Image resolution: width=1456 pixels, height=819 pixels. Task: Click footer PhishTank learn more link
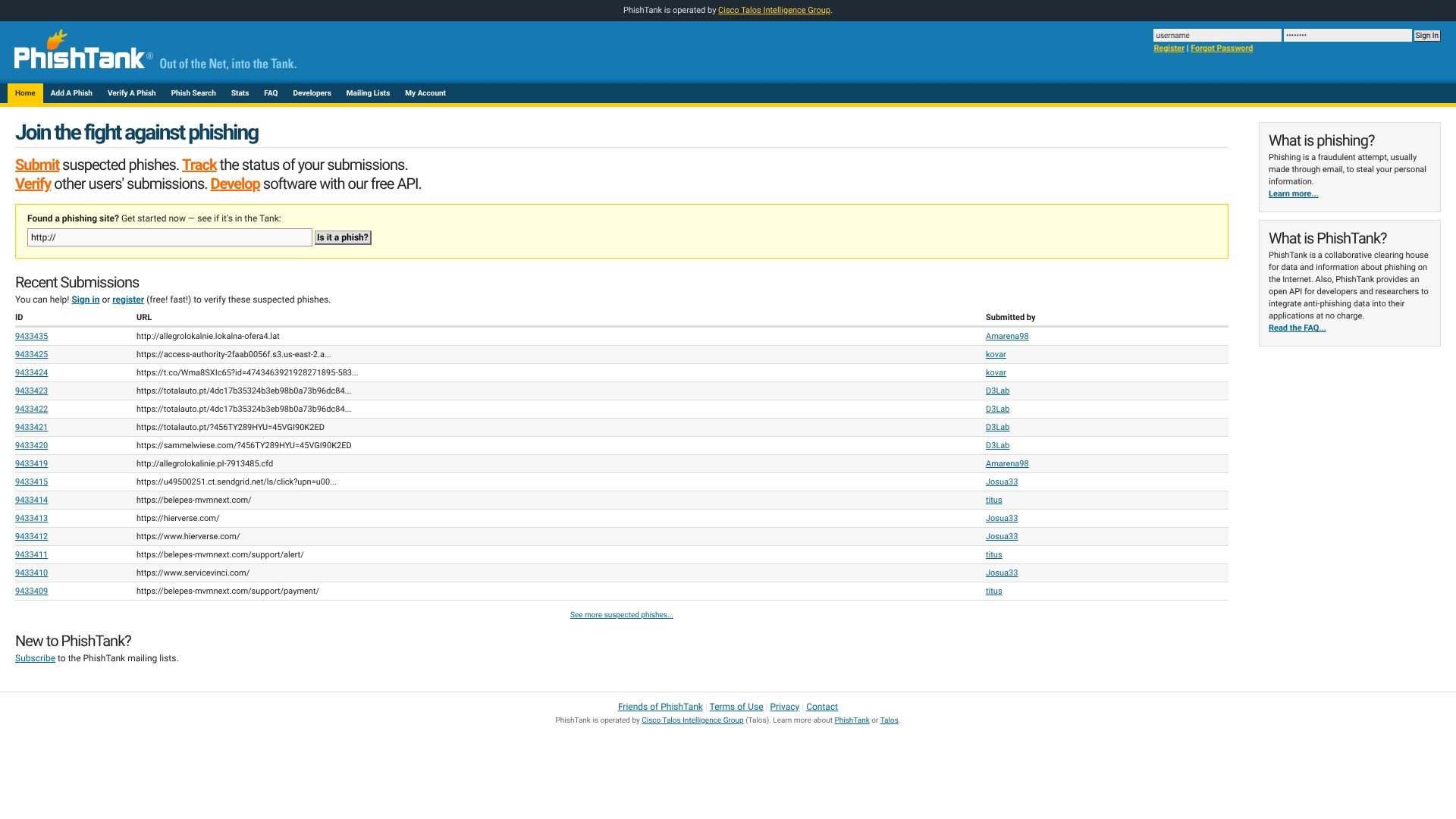tap(852, 721)
